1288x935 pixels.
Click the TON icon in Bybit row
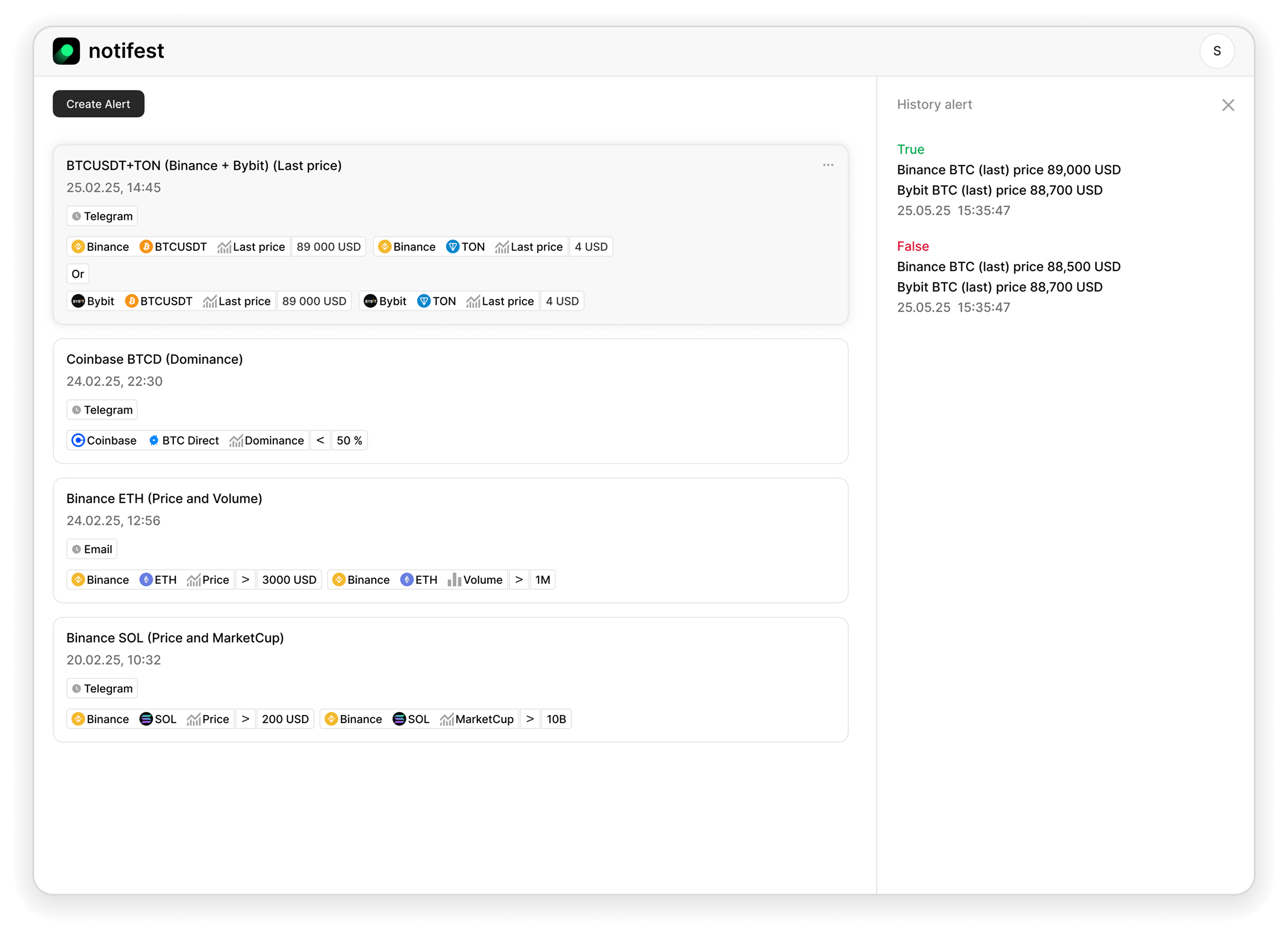pyautogui.click(x=424, y=301)
